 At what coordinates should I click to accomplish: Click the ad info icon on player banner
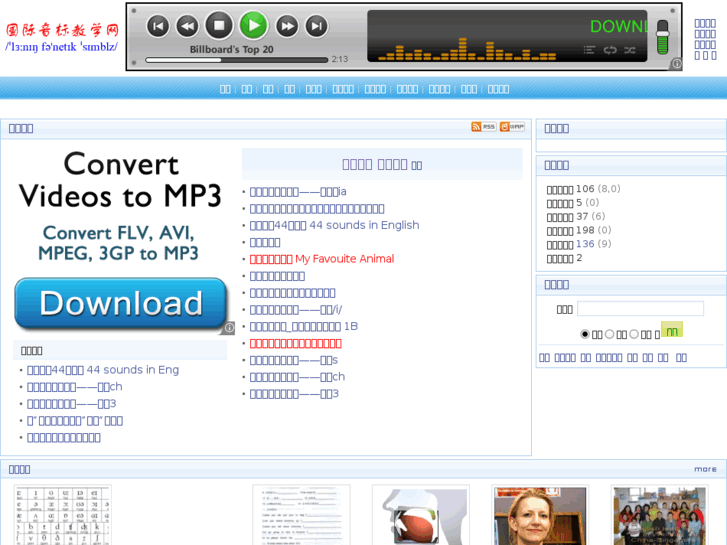676,64
